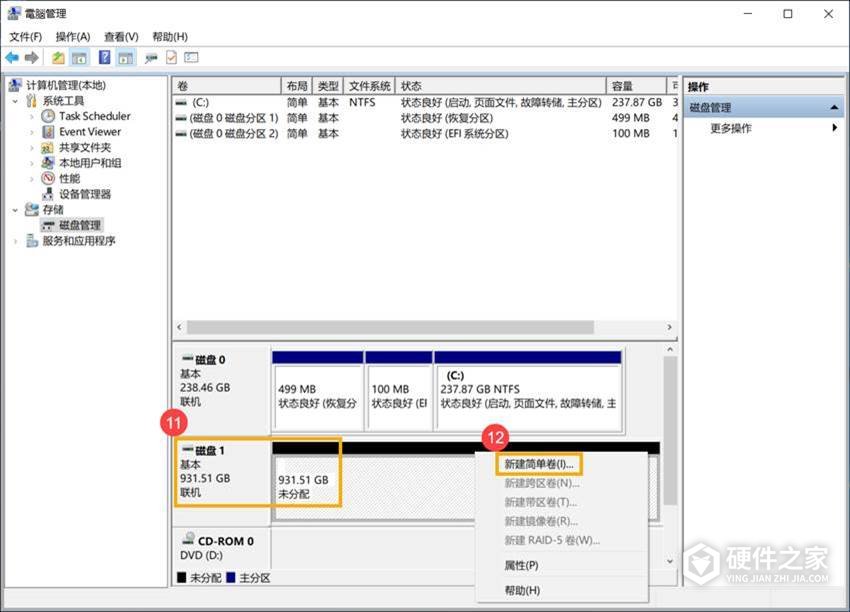Image resolution: width=850 pixels, height=612 pixels.
Task: Open the 查看(V) menu
Action: pos(121,36)
